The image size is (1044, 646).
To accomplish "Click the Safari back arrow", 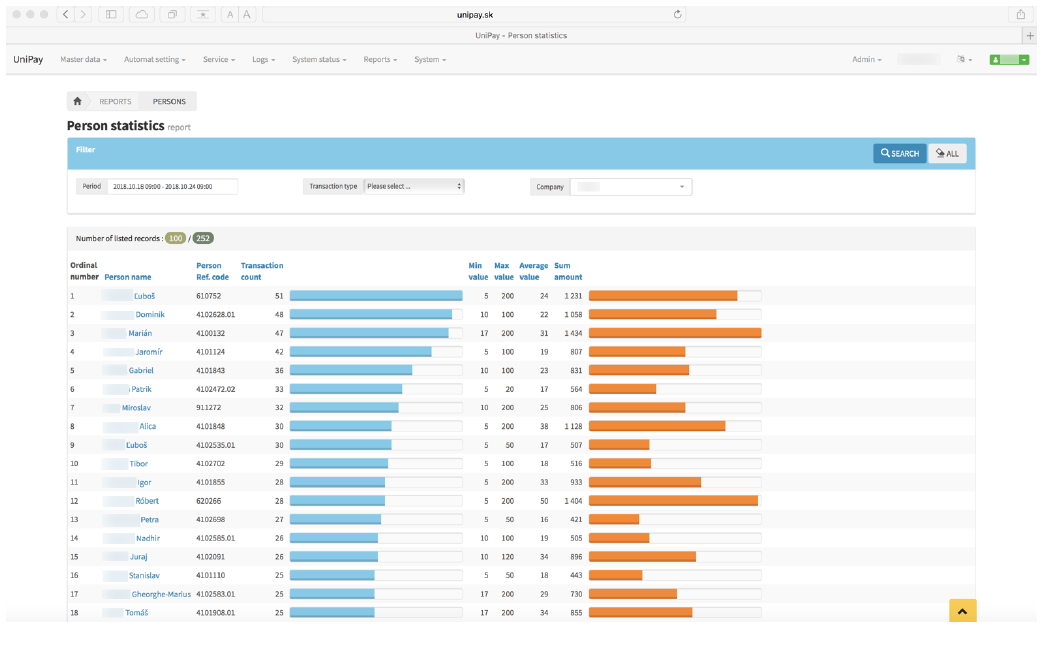I will click(65, 14).
